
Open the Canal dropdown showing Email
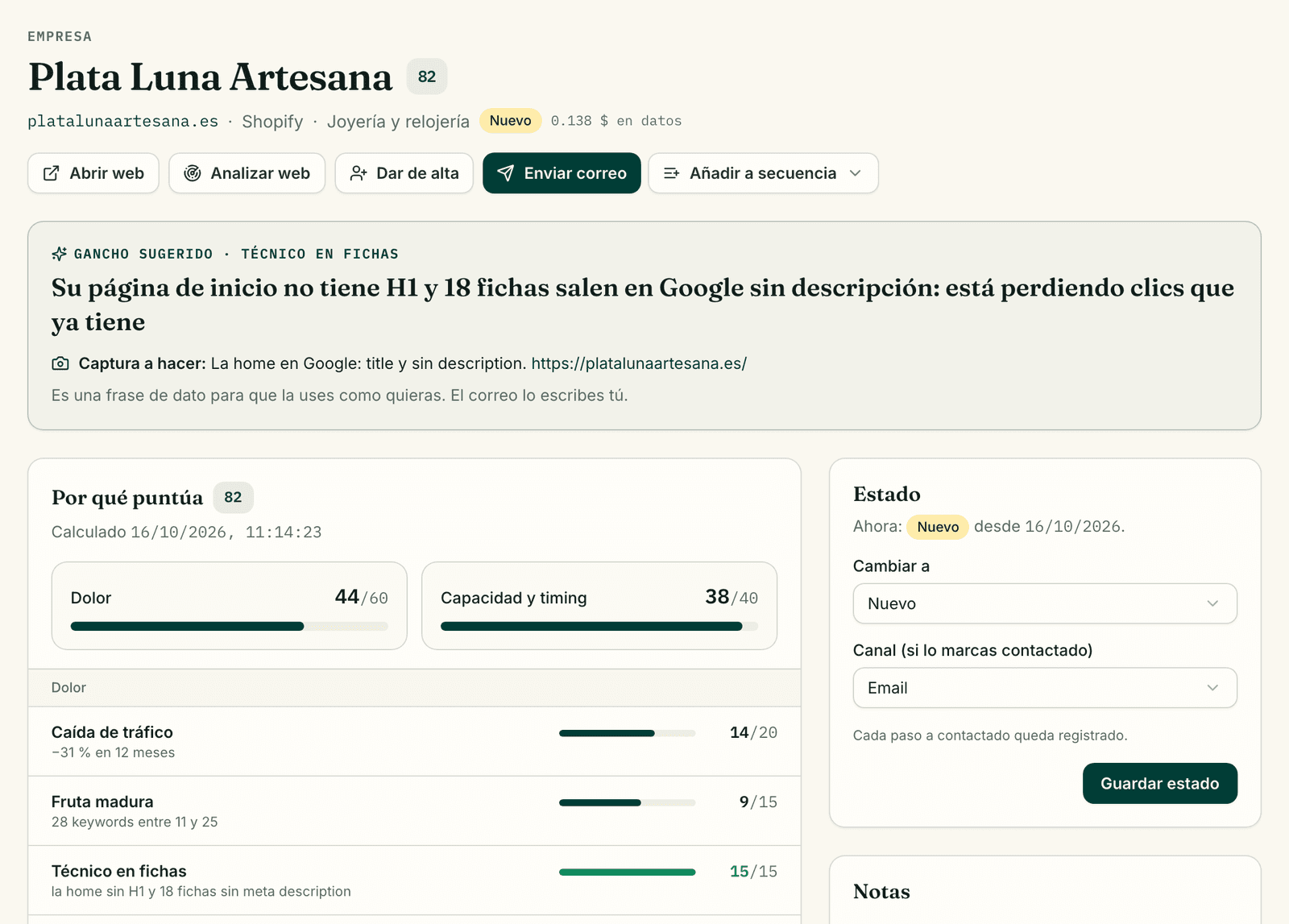point(1045,688)
